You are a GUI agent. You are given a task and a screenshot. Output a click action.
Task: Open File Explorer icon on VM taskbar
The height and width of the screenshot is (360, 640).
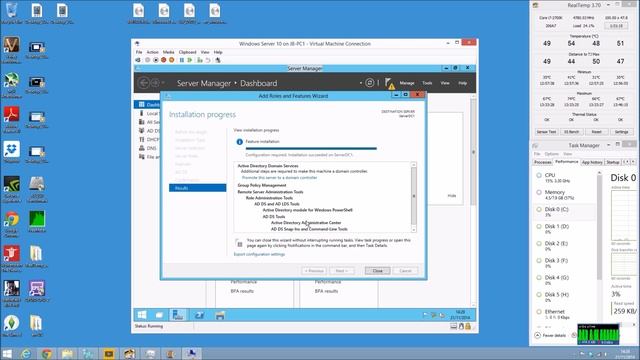[220, 315]
